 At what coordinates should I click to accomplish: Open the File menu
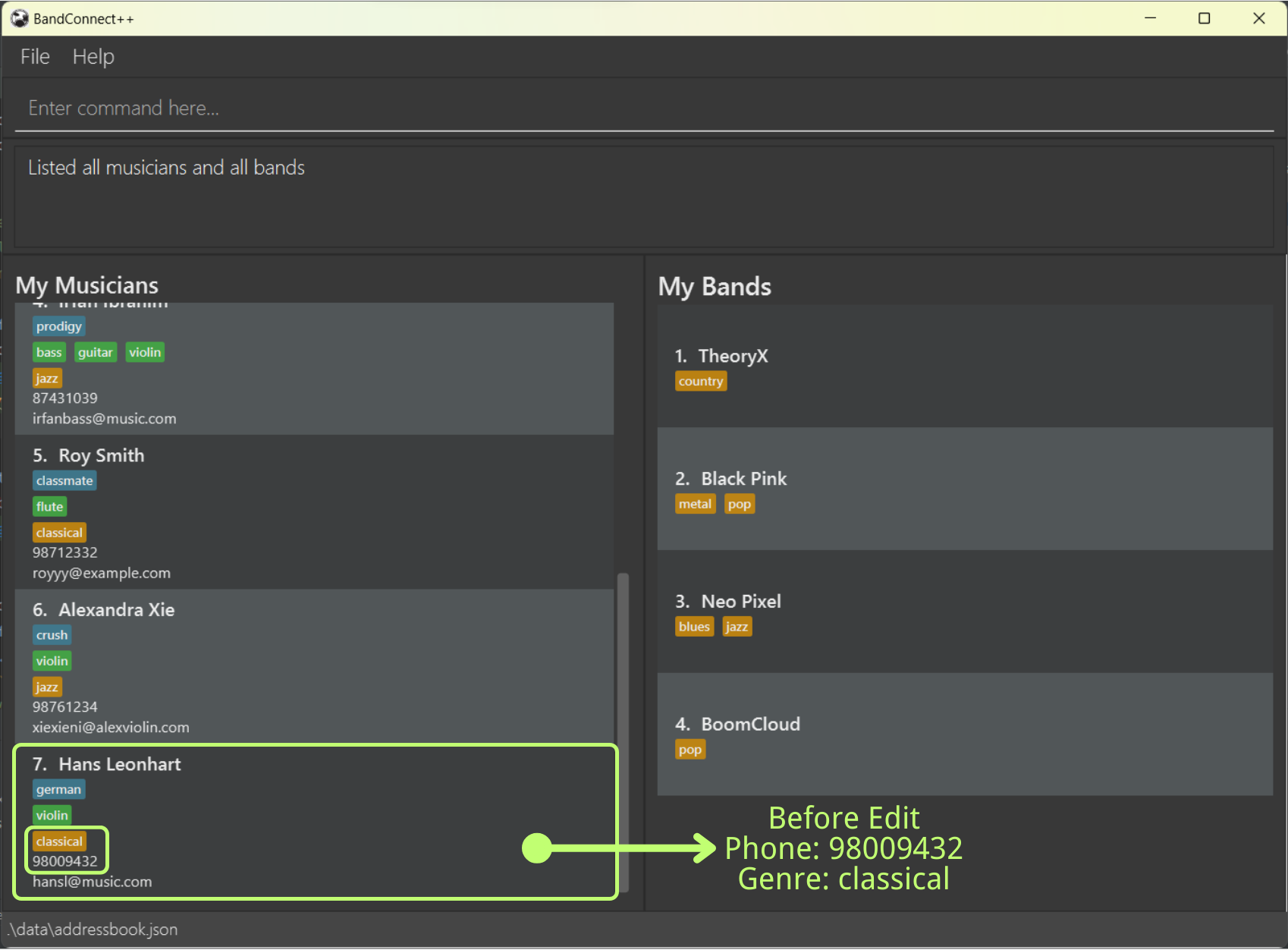tap(35, 57)
